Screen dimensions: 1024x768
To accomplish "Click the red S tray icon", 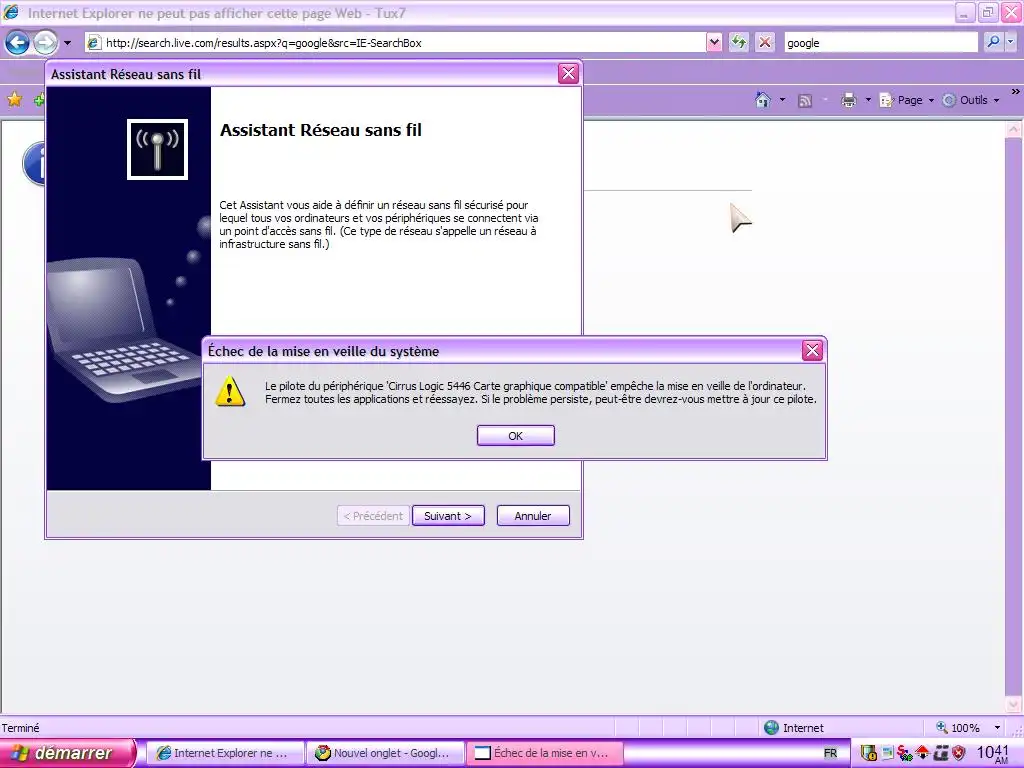I will click(904, 754).
